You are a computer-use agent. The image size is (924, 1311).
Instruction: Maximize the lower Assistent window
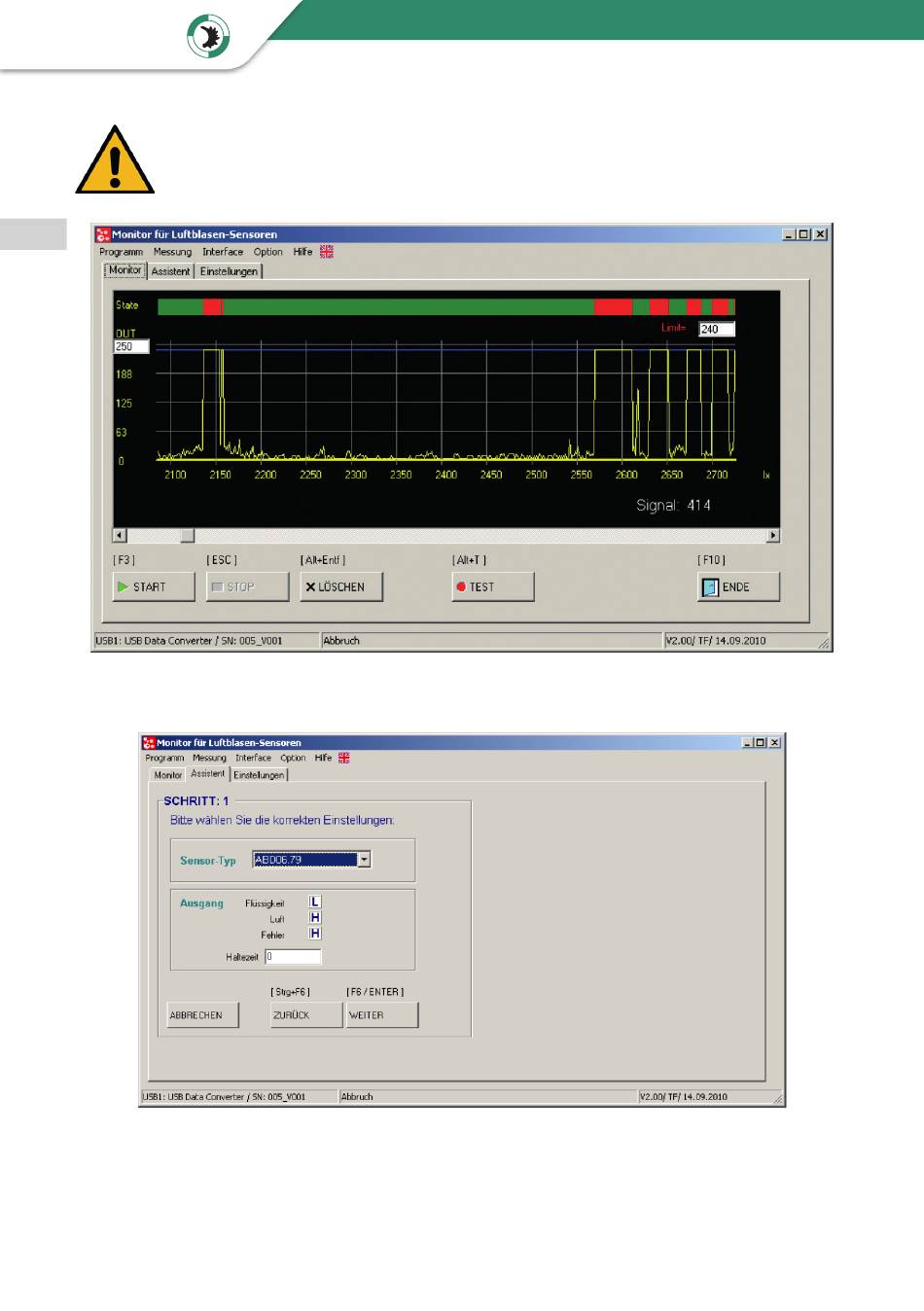point(761,742)
